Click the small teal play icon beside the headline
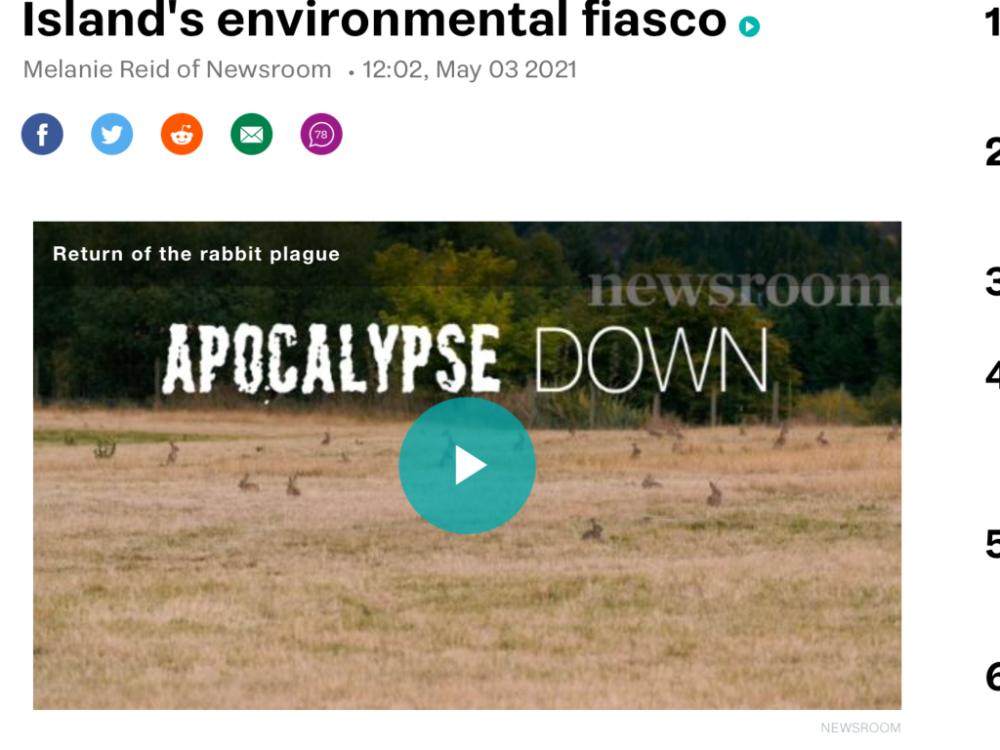 749,26
